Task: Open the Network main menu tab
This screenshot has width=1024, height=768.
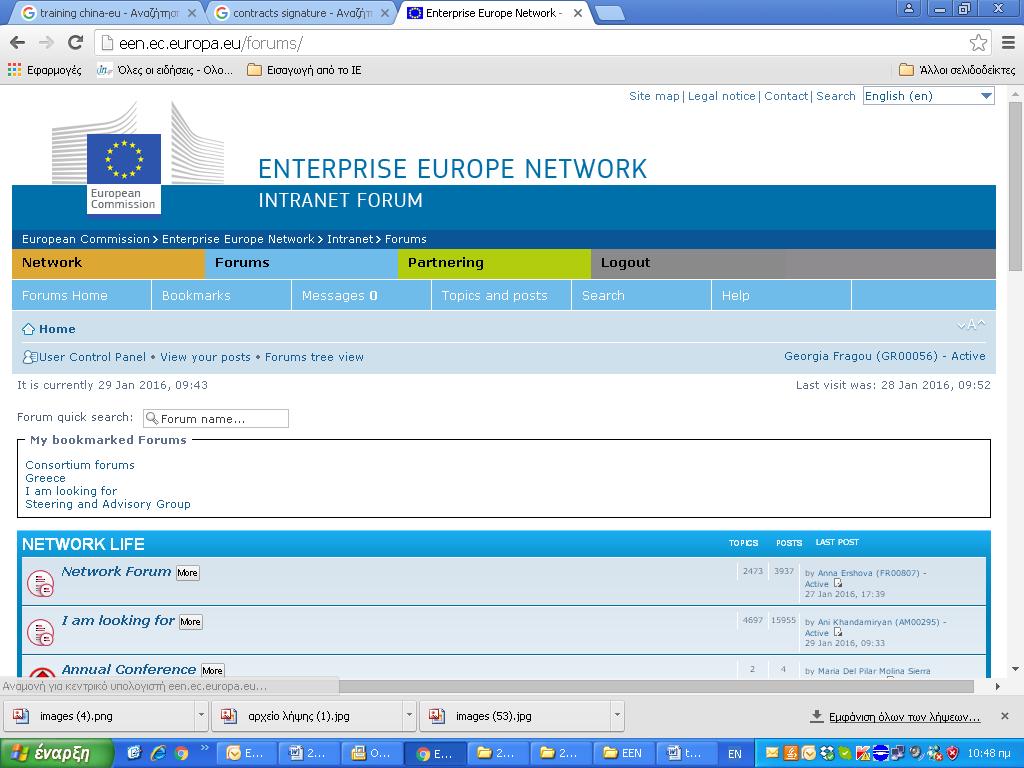Action: [108, 263]
